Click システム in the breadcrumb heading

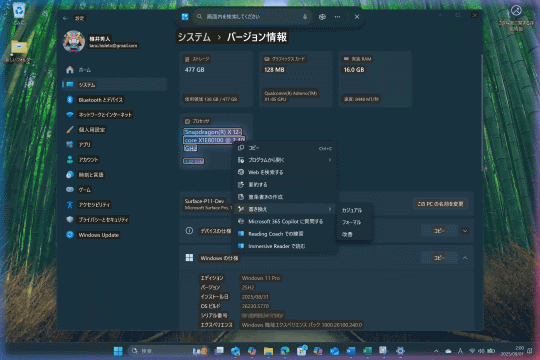click(x=194, y=37)
